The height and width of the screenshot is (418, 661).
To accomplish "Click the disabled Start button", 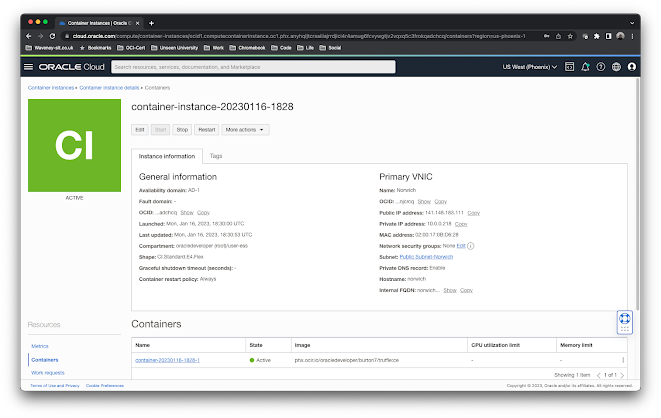I will tap(161, 130).
